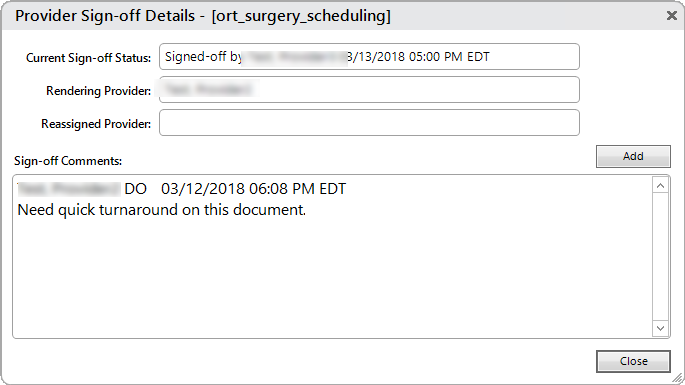The image size is (685, 385).
Task: Click the Provider Sign-off Details title text
Action: [105, 16]
